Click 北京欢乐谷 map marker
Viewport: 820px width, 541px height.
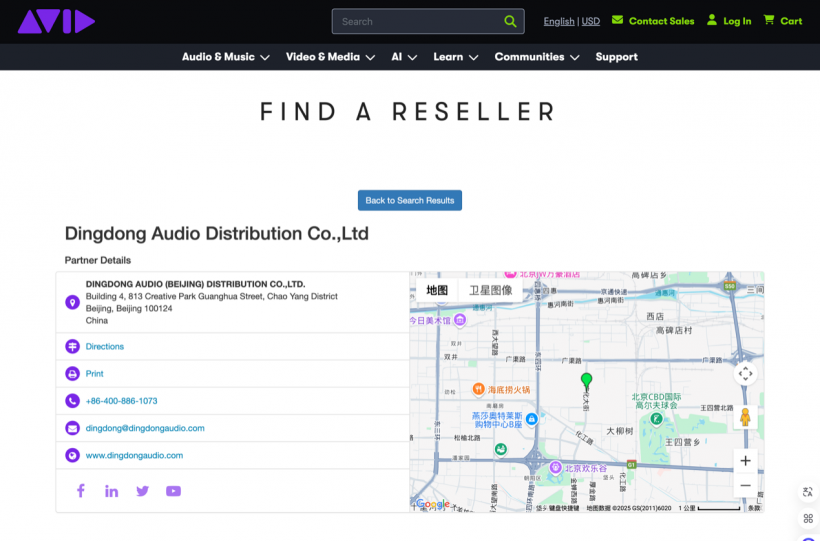[x=555, y=467]
